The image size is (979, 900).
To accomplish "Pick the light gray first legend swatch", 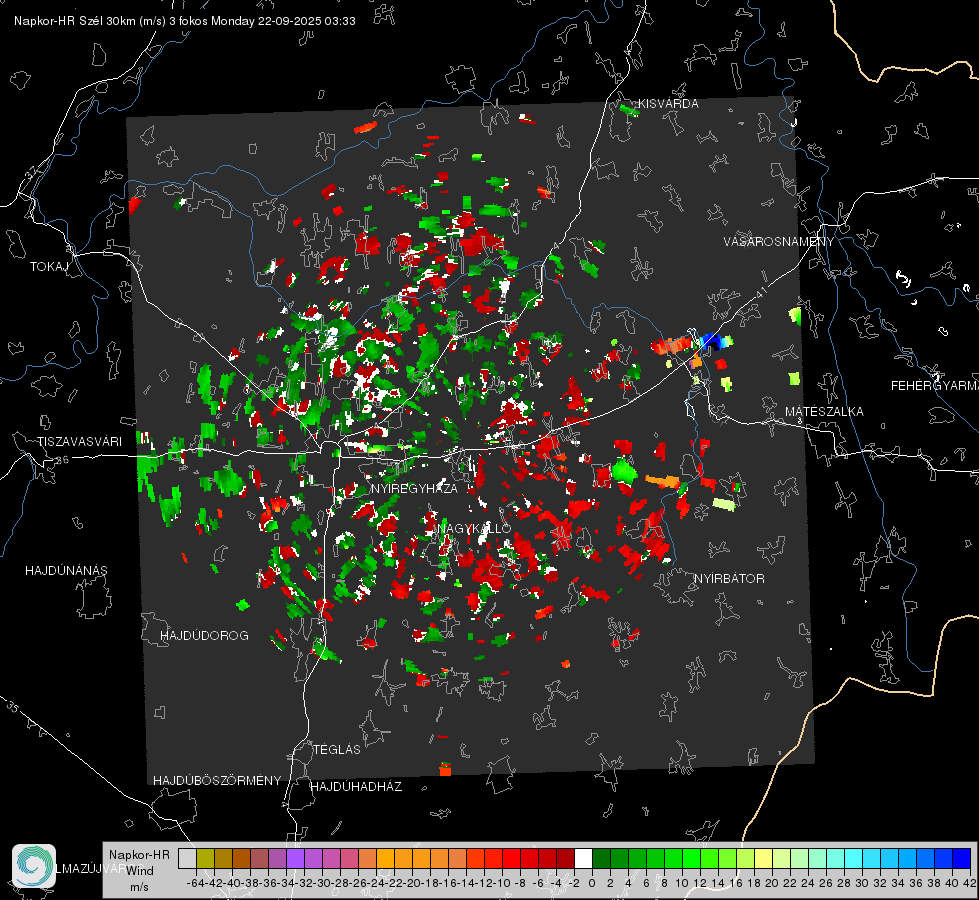I will coord(187,859).
